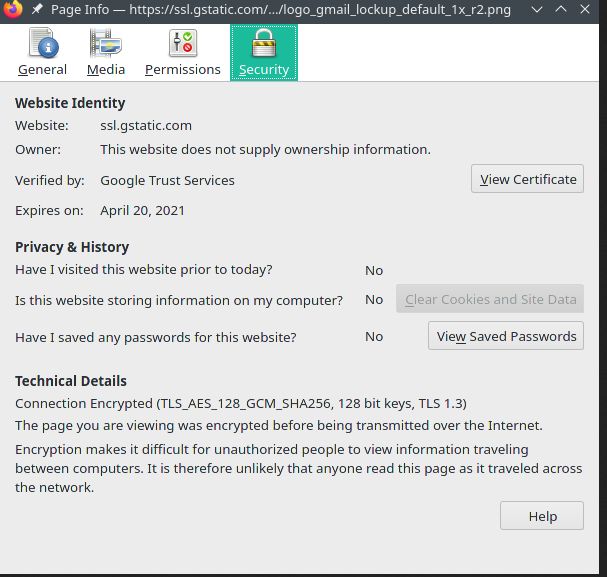Click the Connection Encrypted TLS details line
The height and width of the screenshot is (577, 607).
click(241, 404)
